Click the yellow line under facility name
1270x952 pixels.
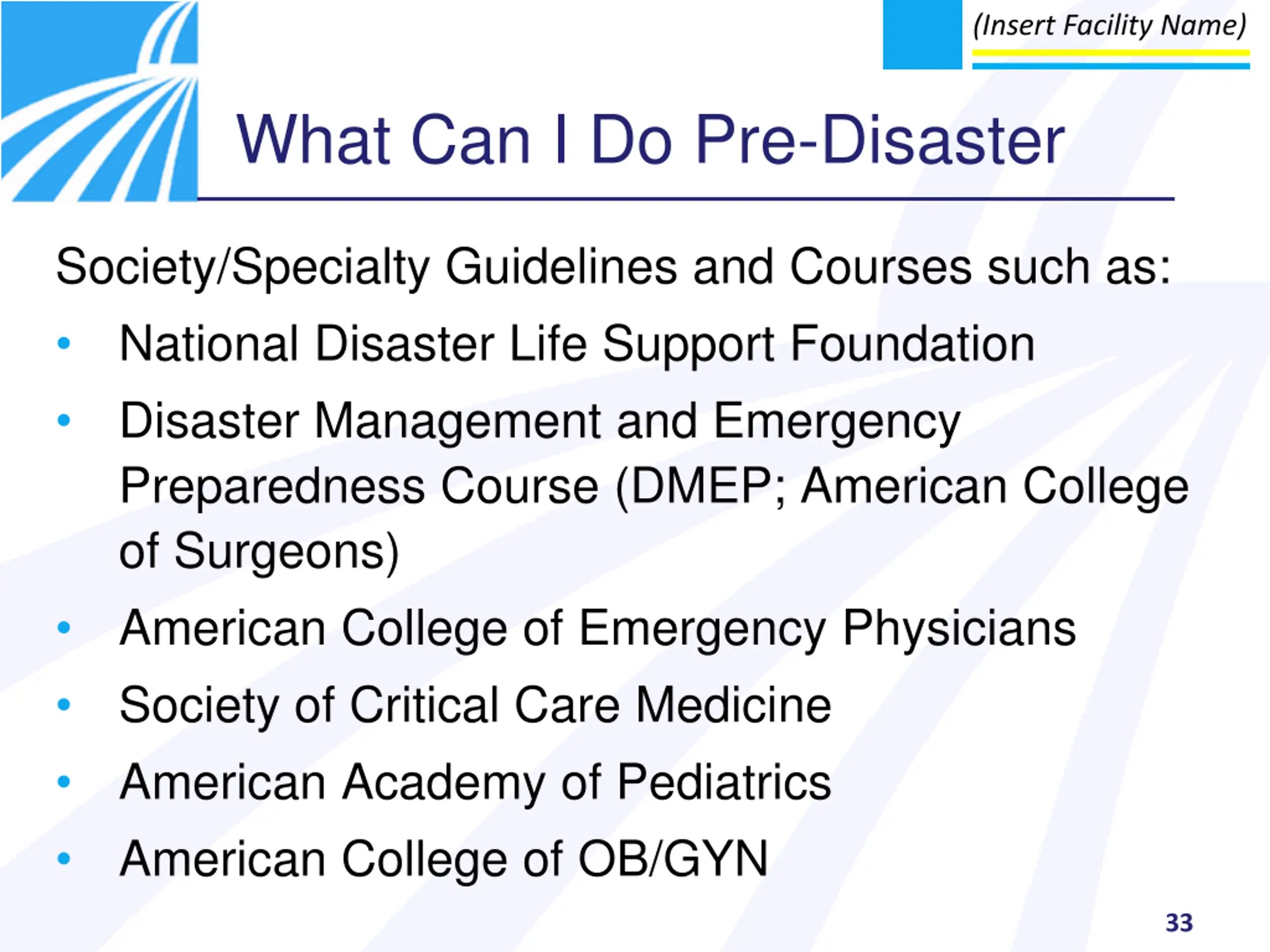[1110, 53]
